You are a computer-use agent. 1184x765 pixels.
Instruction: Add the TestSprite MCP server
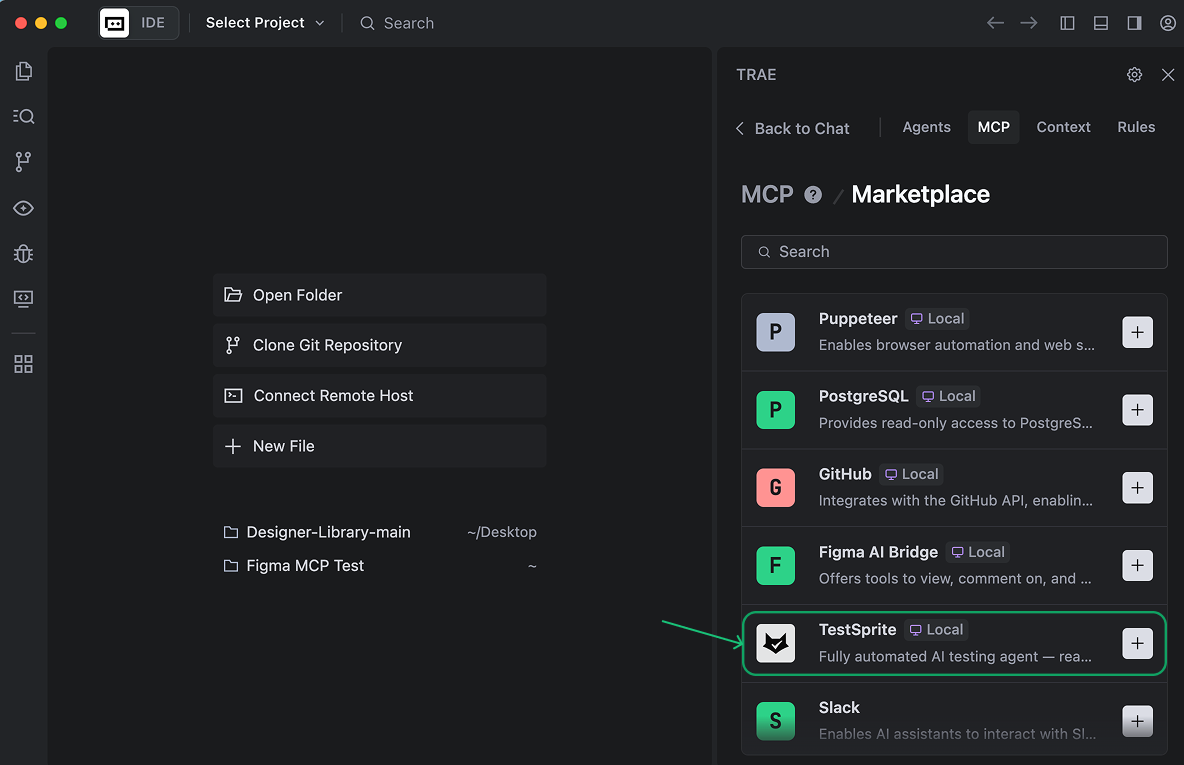(x=1137, y=643)
